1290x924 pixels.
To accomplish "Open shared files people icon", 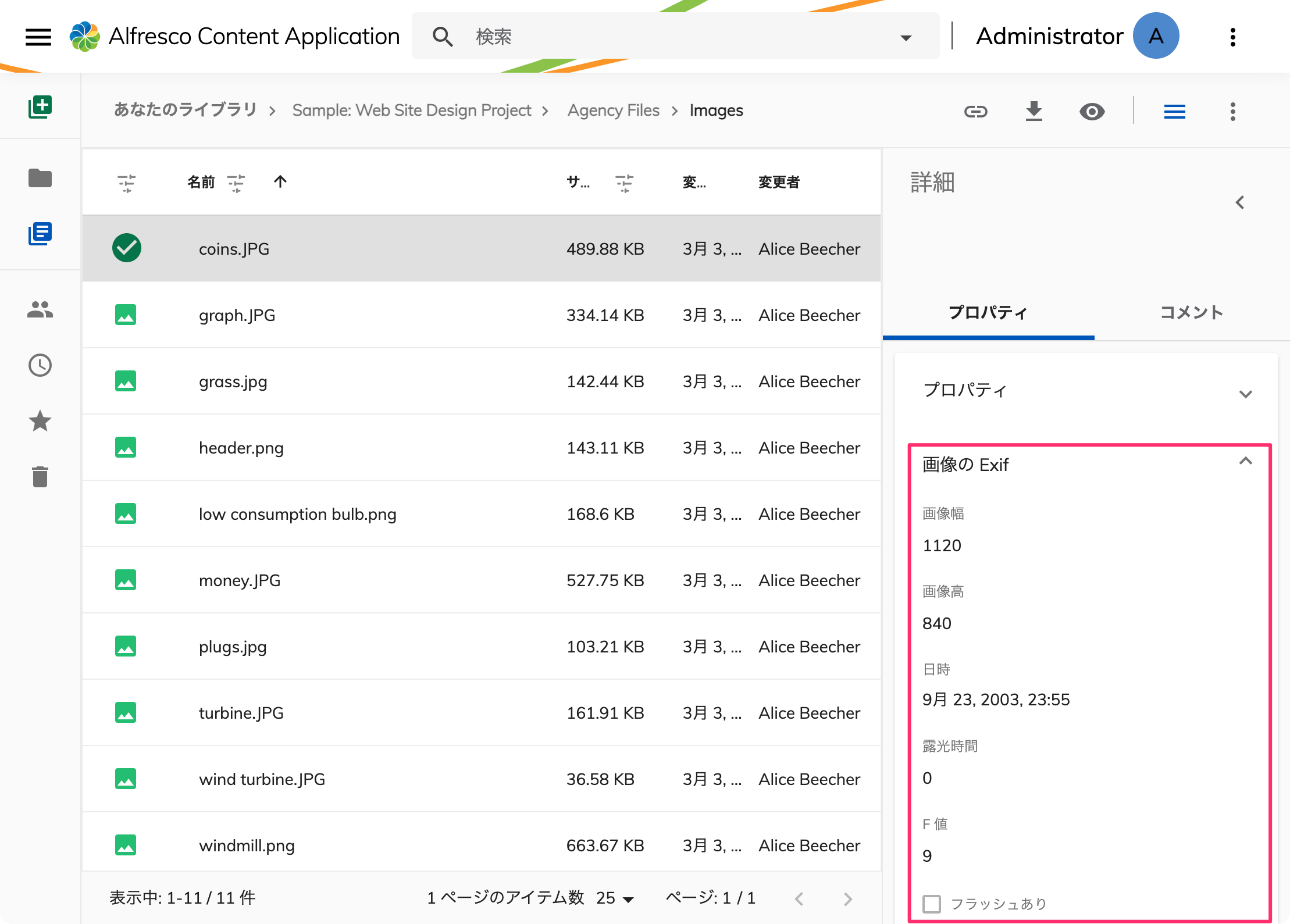I will [x=40, y=309].
